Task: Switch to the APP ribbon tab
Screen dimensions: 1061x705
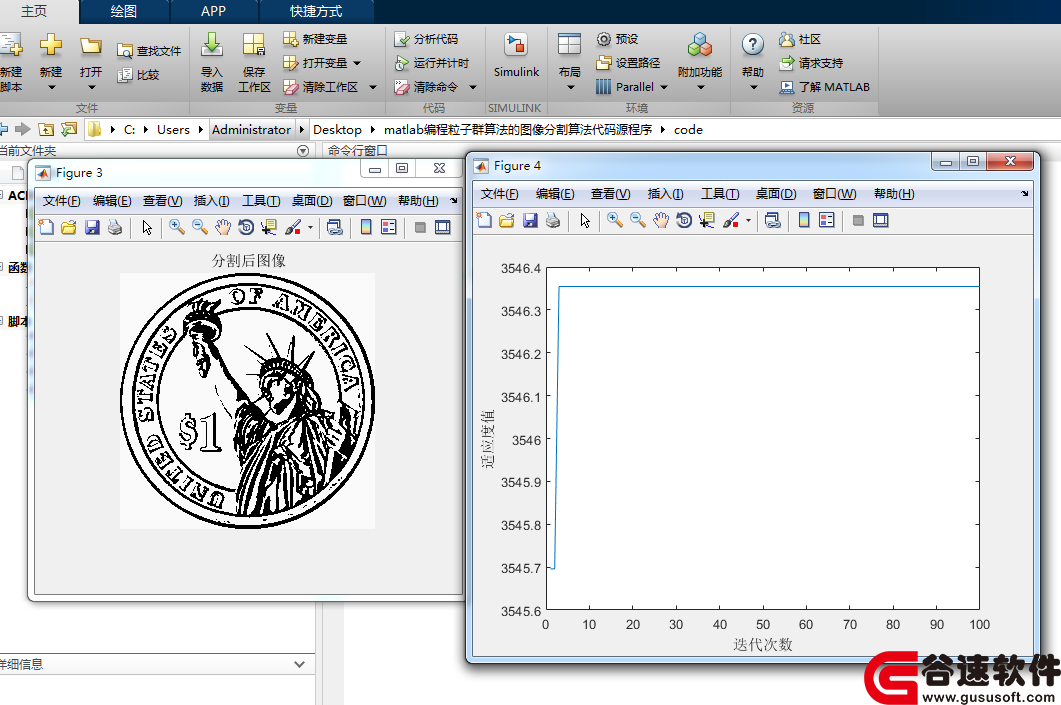Action: tap(213, 12)
